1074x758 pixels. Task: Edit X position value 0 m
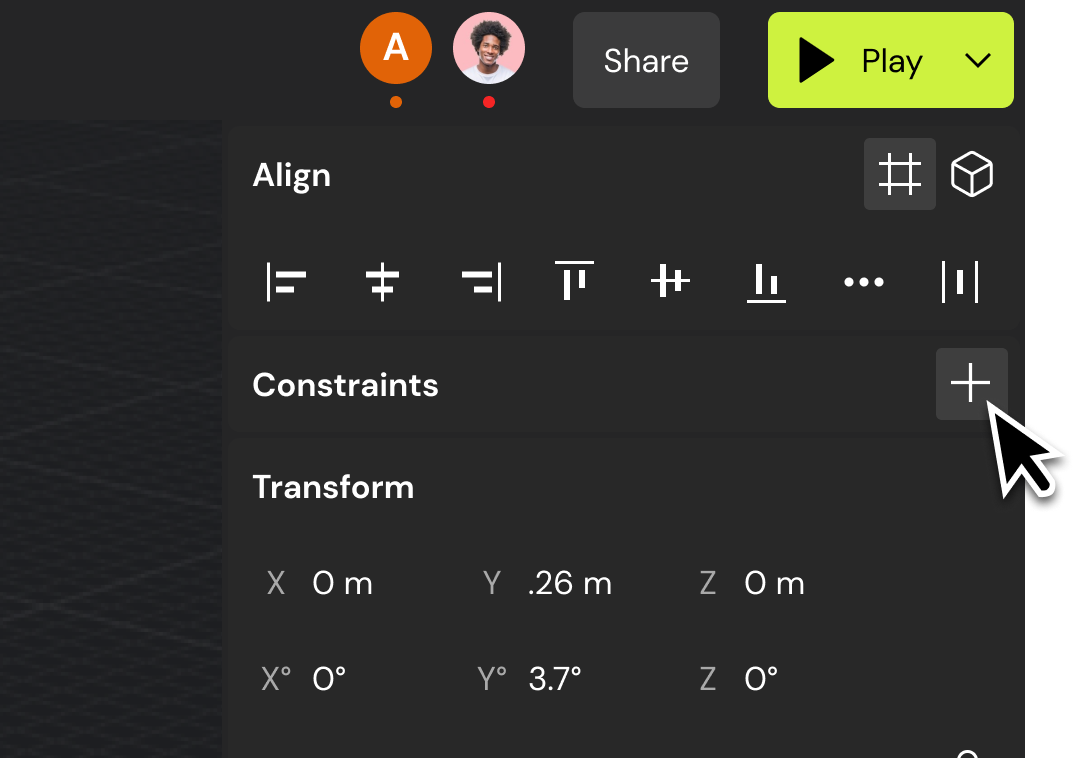(342, 583)
